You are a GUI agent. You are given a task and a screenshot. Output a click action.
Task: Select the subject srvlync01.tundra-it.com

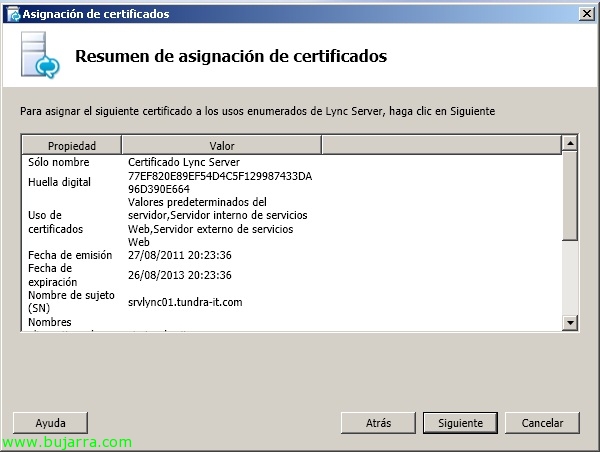click(185, 302)
